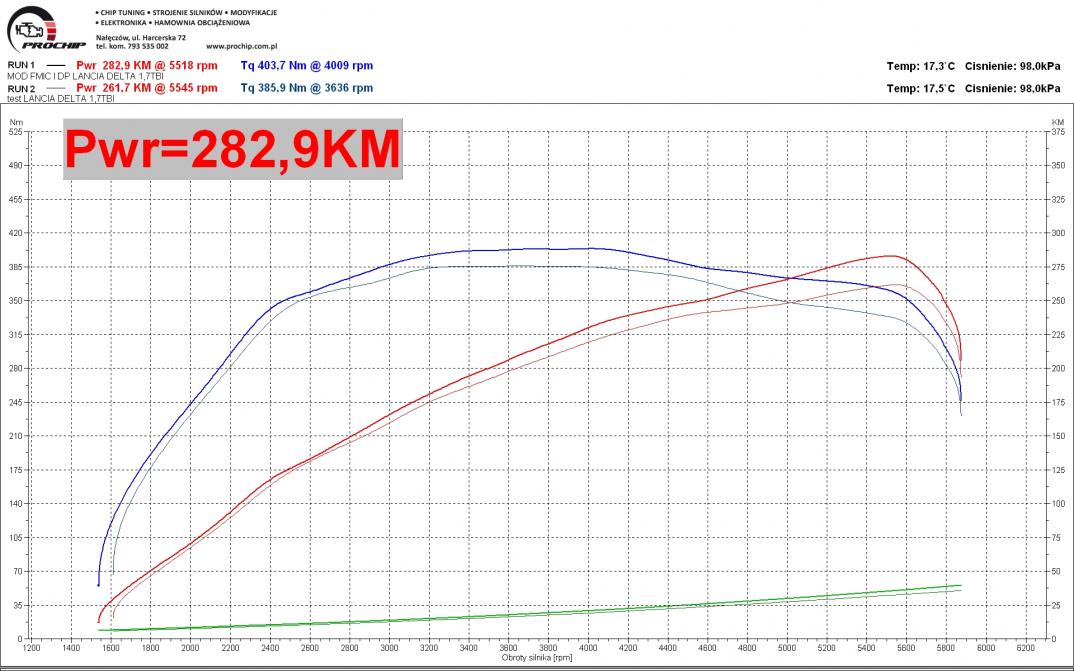This screenshot has width=1074, height=671.
Task: Click the 'Pwr 282,9 KM @ 5518 rpm' reading
Action: click(147, 66)
